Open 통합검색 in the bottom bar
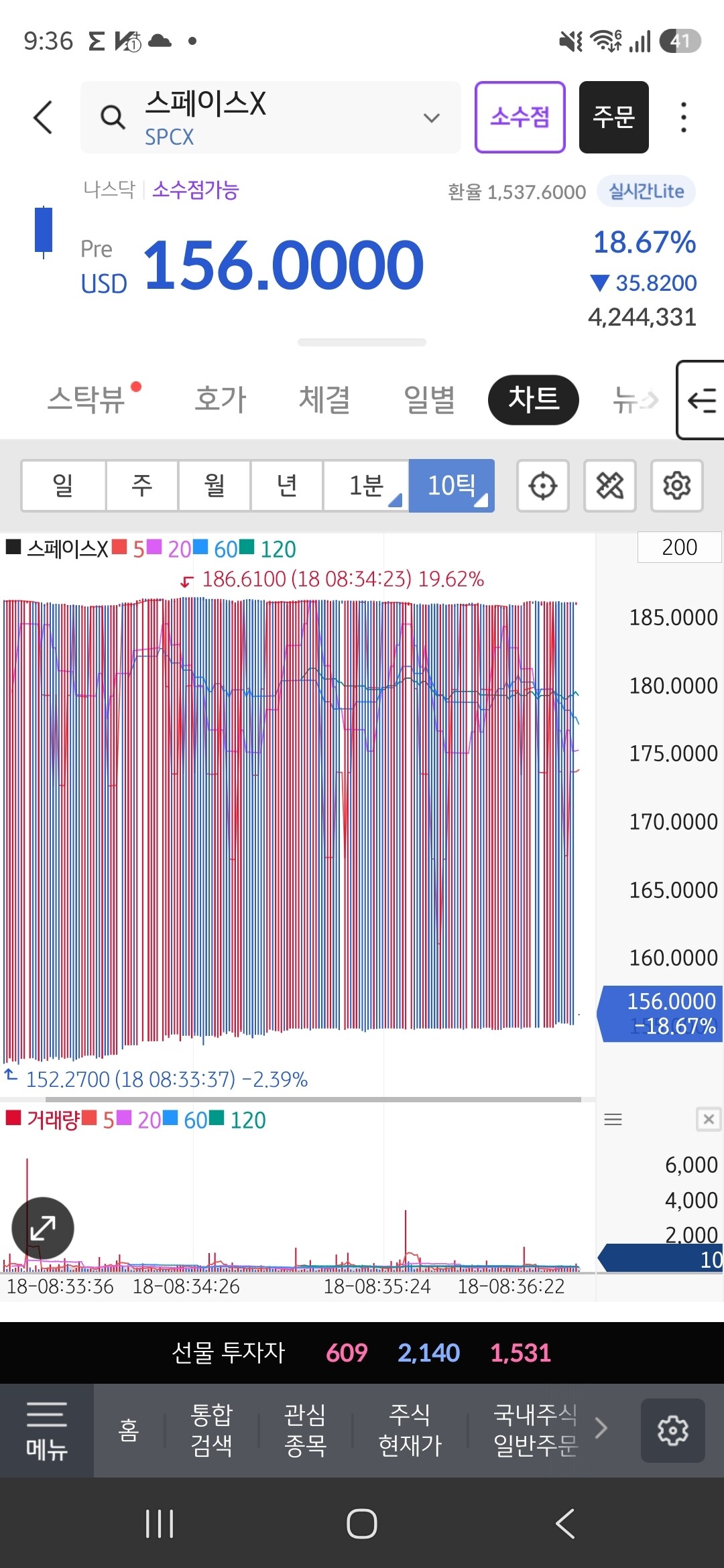The height and width of the screenshot is (1568, 724). tap(211, 1431)
